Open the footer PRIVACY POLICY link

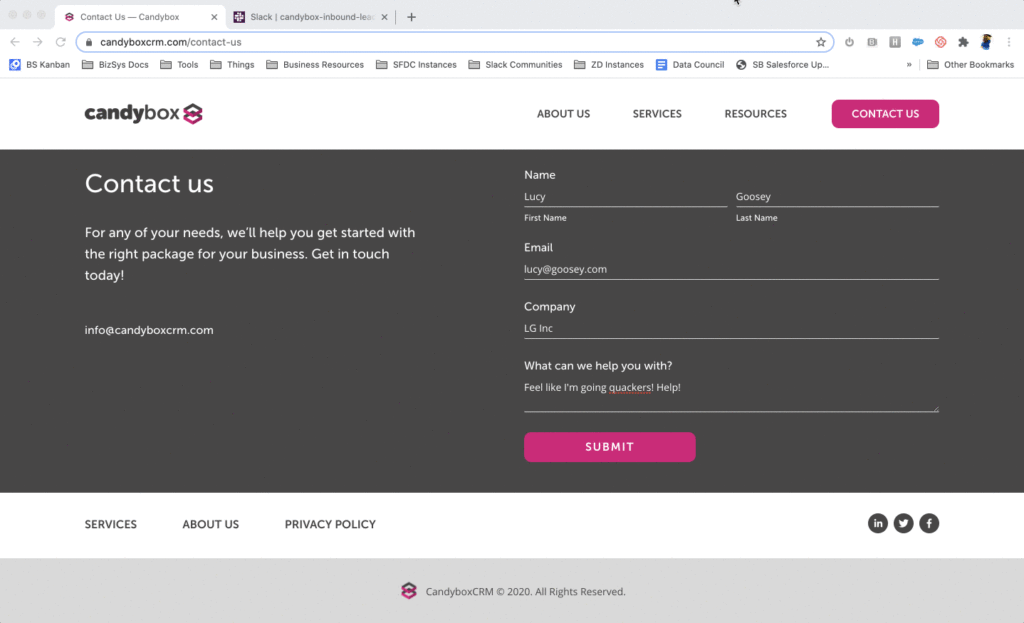coord(330,524)
